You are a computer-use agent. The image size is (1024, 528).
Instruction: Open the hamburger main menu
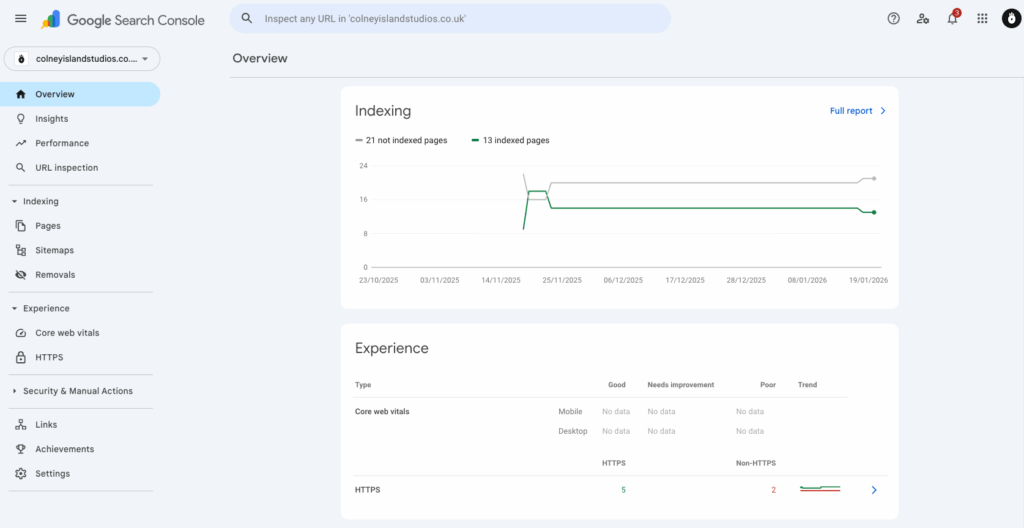(x=21, y=19)
